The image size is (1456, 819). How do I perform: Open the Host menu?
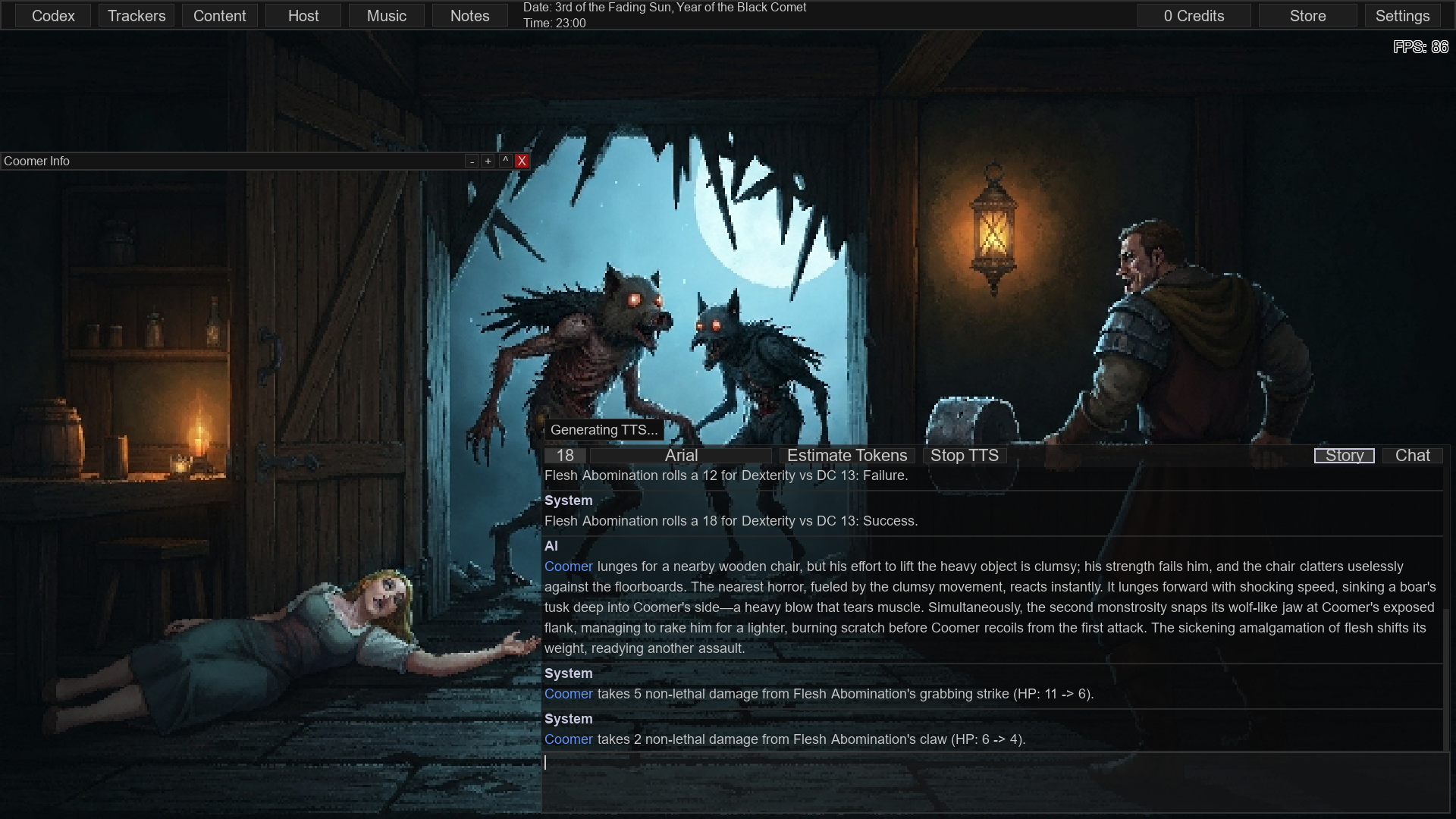pos(303,16)
